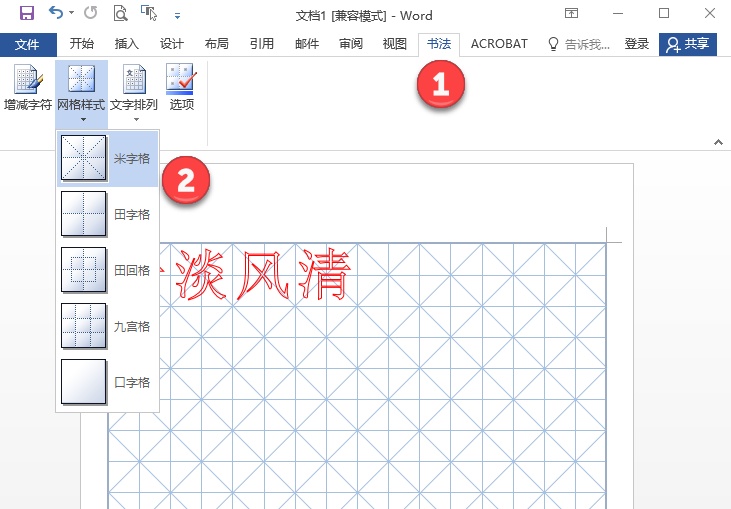The image size is (731, 509).
Task: Expand the 文字排列 dropdown arrow
Action: click(136, 120)
